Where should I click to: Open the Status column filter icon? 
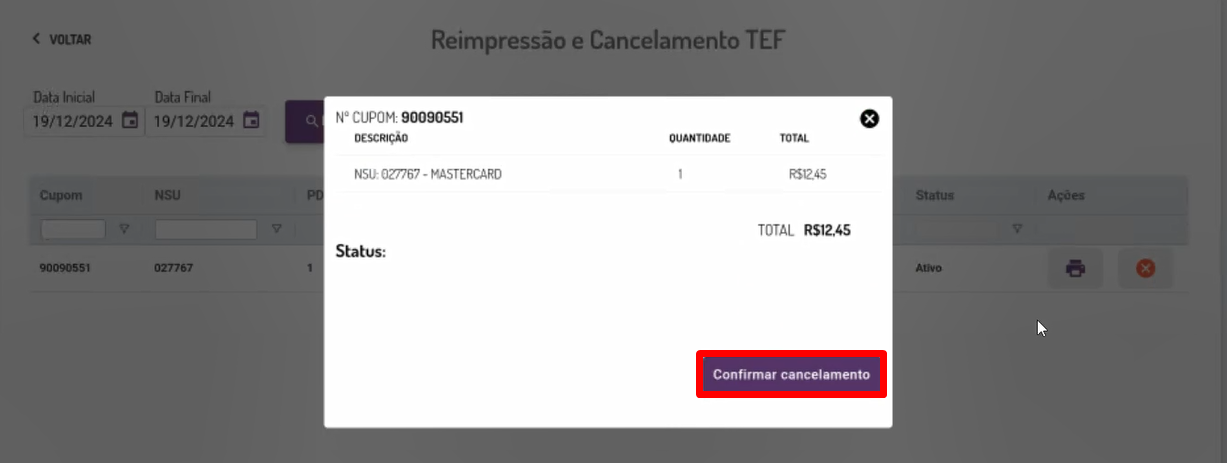click(x=1017, y=229)
